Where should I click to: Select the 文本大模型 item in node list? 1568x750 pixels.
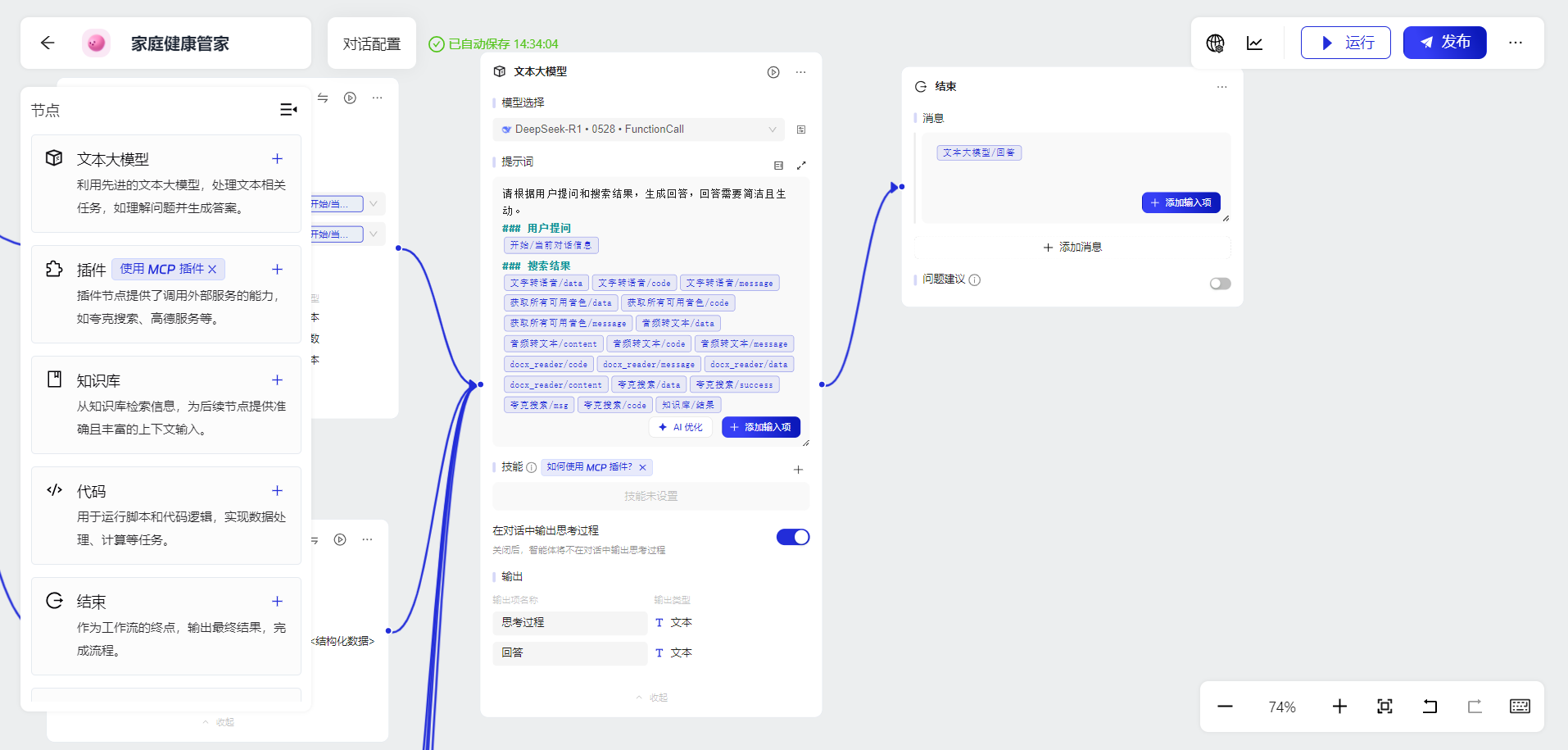coord(166,184)
